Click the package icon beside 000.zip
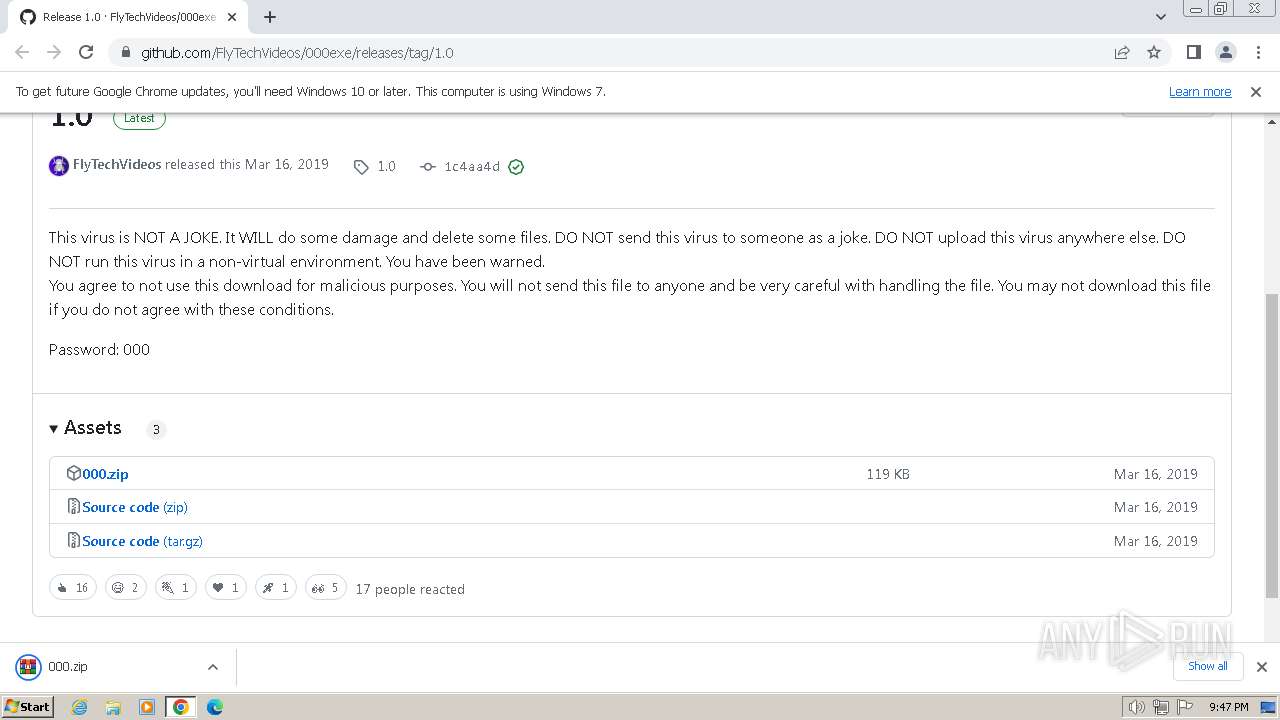The height and width of the screenshot is (720, 1280). (x=74, y=473)
